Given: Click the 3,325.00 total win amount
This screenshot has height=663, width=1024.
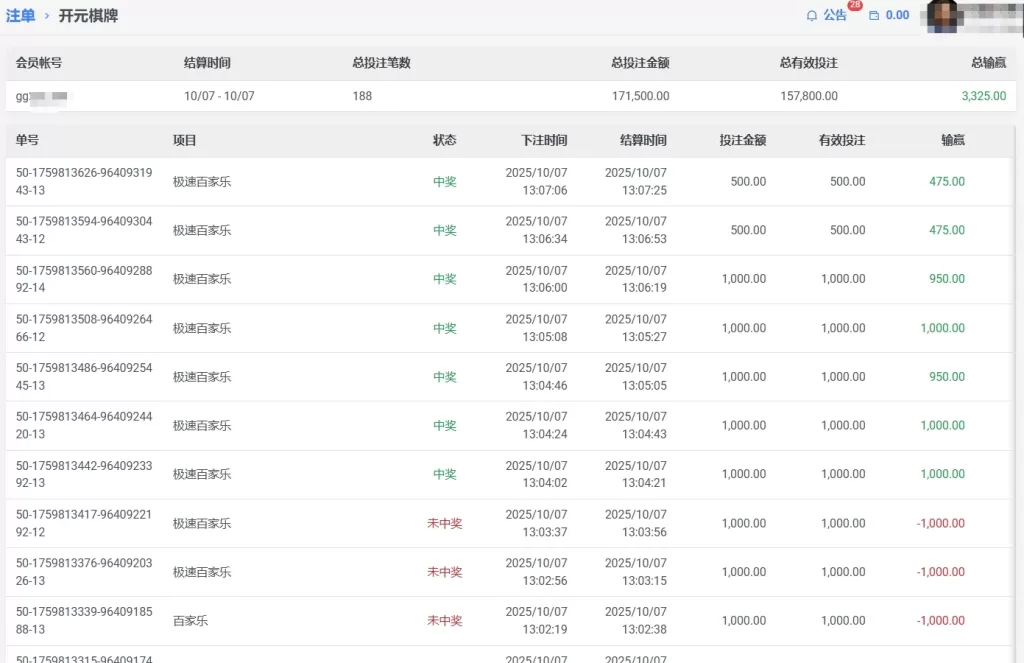Looking at the screenshot, I should click(x=983, y=96).
